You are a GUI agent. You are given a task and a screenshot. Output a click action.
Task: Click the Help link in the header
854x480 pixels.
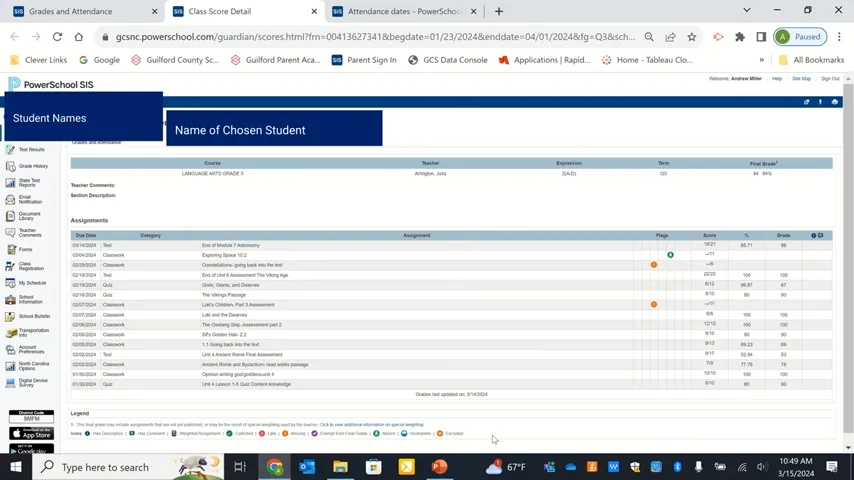[777, 78]
